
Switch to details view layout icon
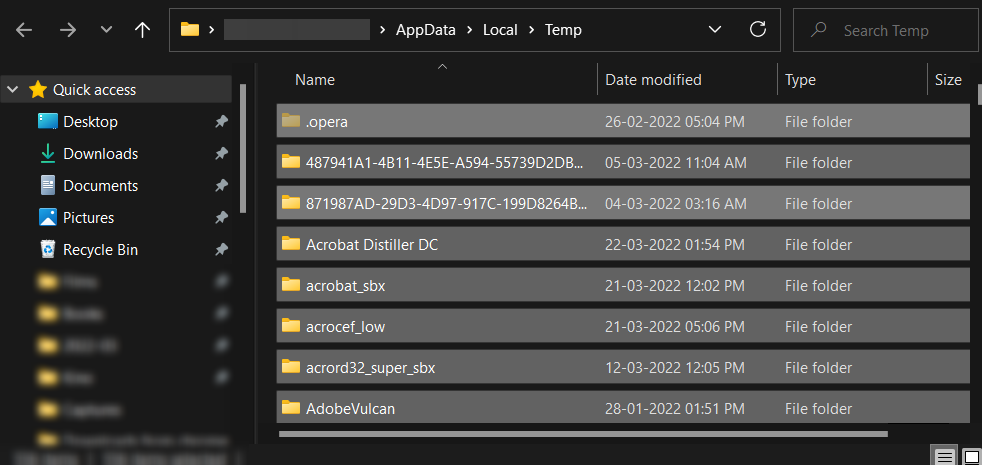pyautogui.click(x=944, y=456)
